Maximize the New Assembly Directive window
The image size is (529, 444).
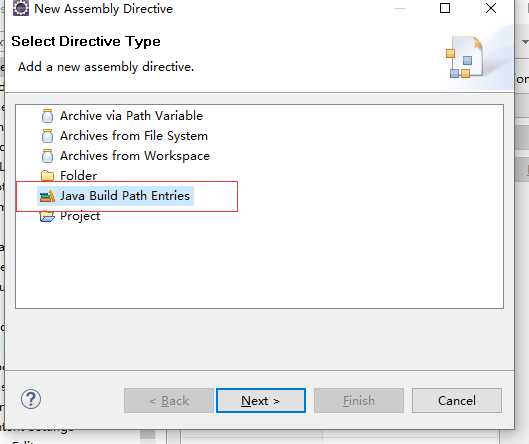[x=445, y=8]
